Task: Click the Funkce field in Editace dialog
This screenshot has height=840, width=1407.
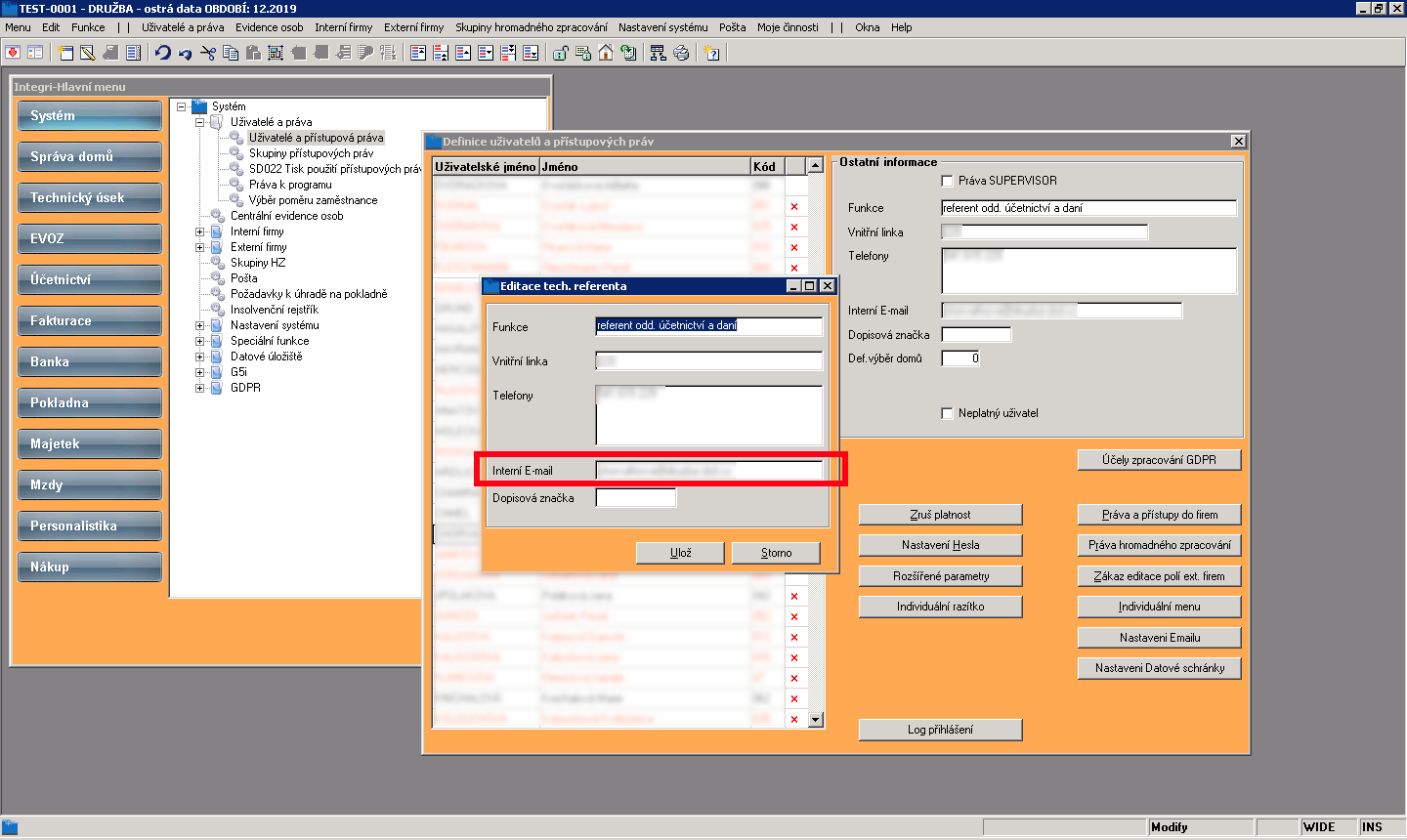Action: [x=709, y=325]
